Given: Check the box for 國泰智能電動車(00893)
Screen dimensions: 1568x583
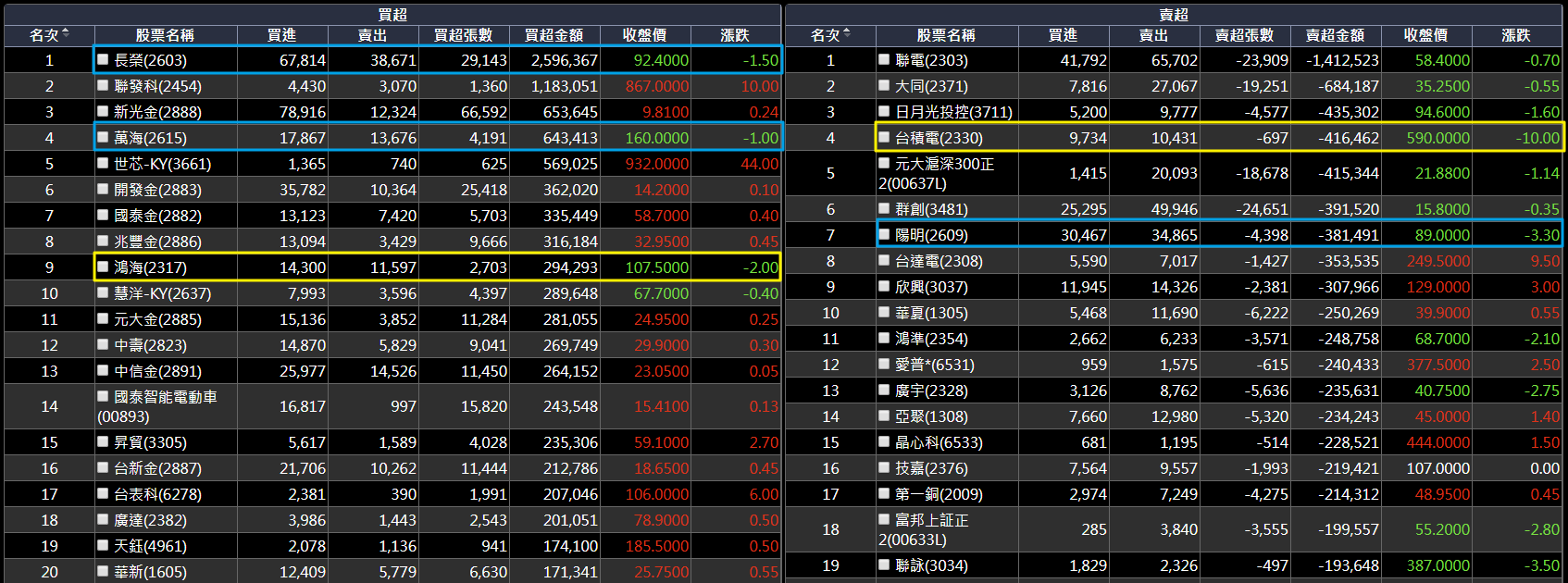Looking at the screenshot, I should pyautogui.click(x=103, y=396).
